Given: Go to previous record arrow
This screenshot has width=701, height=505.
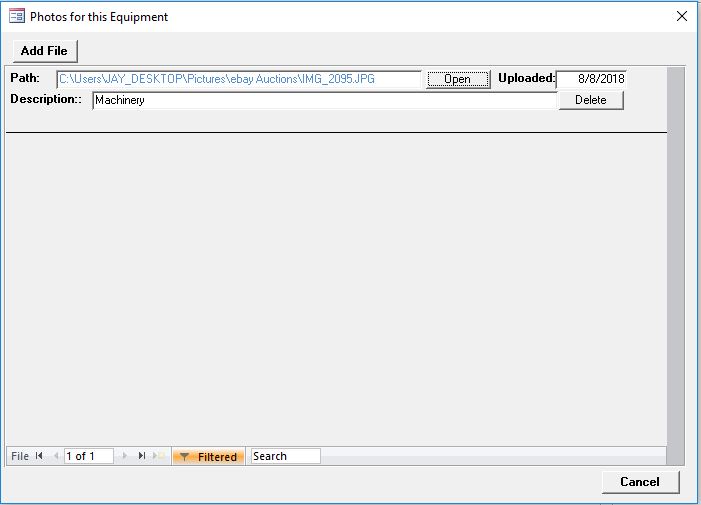Looking at the screenshot, I should [56, 456].
